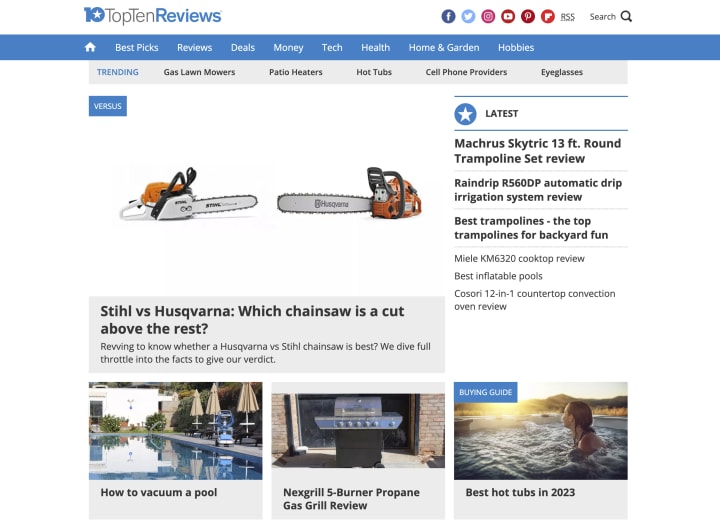720x526 pixels.
Task: Go to the home icon in navbar
Action: tap(90, 47)
